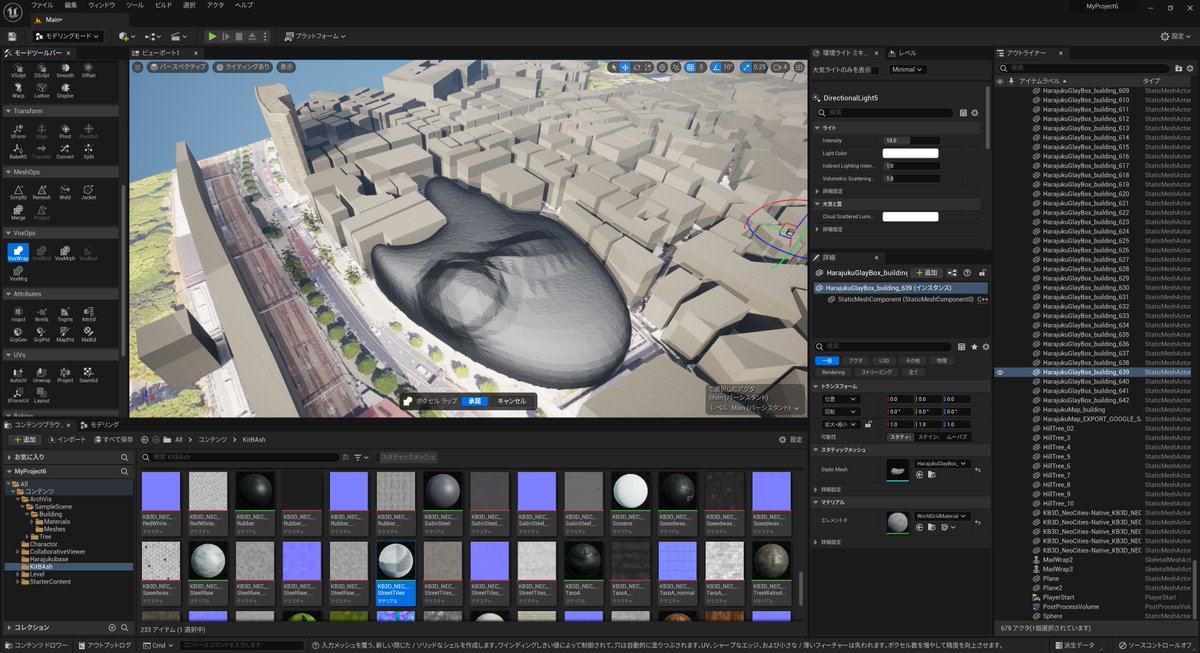Open the 編集 menu
Image resolution: width=1200 pixels, height=653 pixels.
70,5
